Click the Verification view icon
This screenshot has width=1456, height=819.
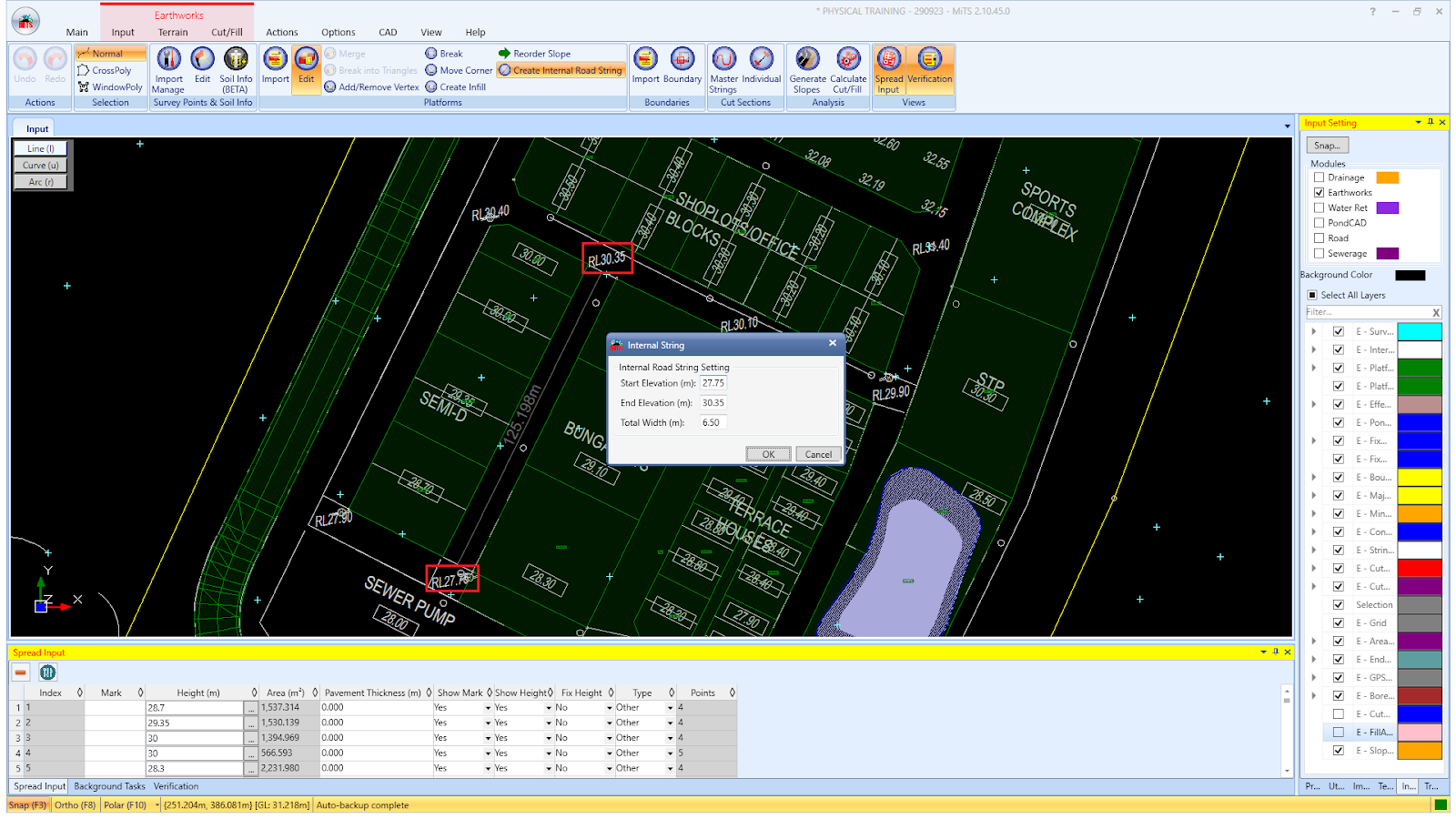point(929,69)
